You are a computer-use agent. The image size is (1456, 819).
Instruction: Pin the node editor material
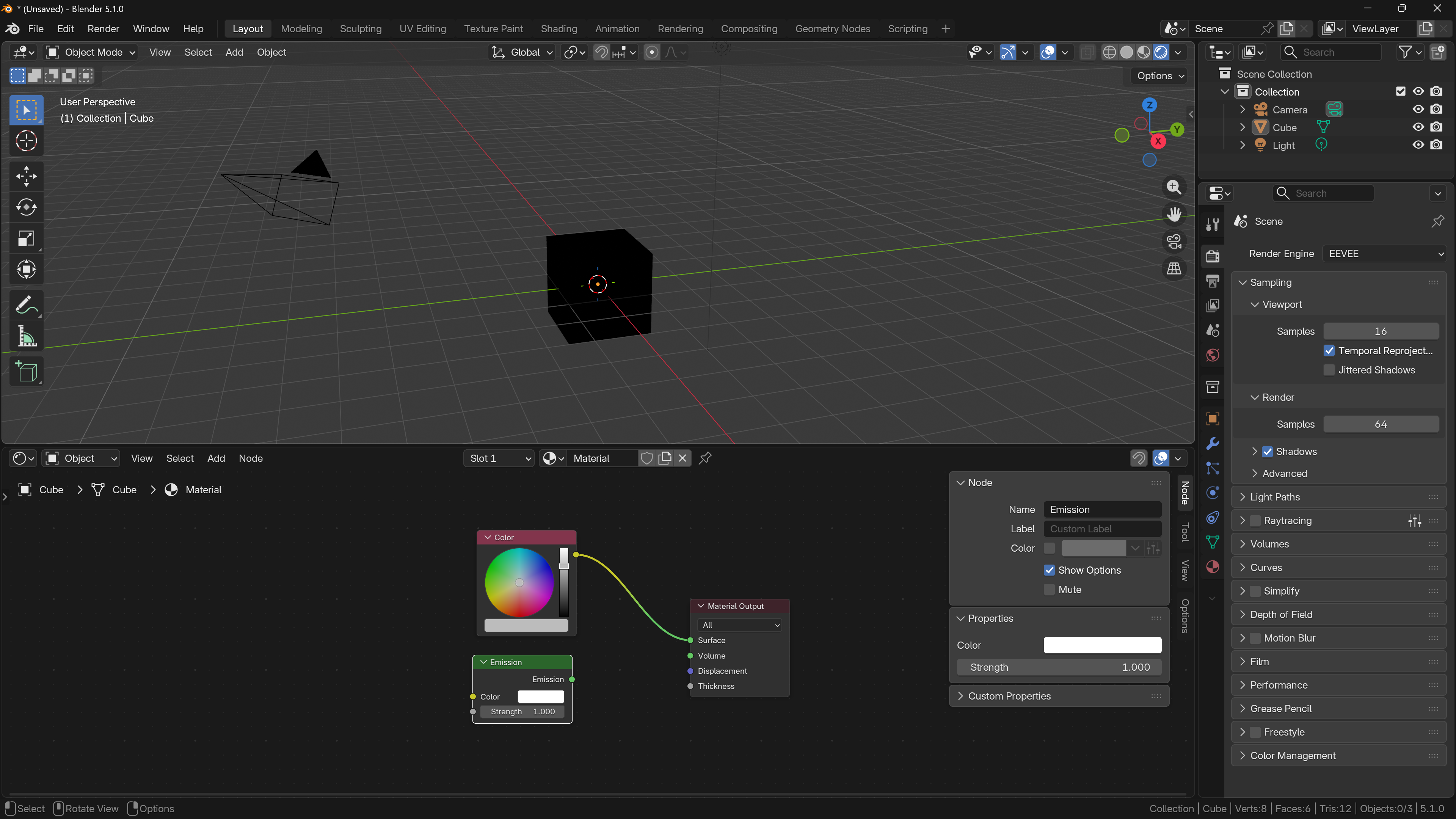pos(705,458)
